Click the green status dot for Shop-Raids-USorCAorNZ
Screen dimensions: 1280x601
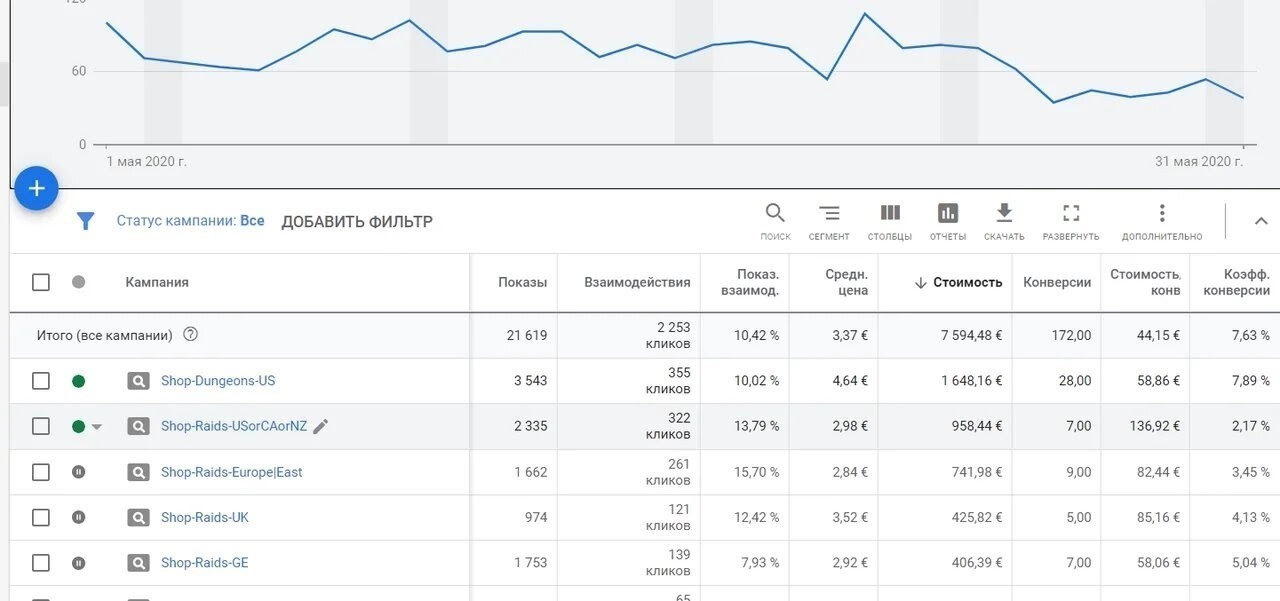point(79,426)
